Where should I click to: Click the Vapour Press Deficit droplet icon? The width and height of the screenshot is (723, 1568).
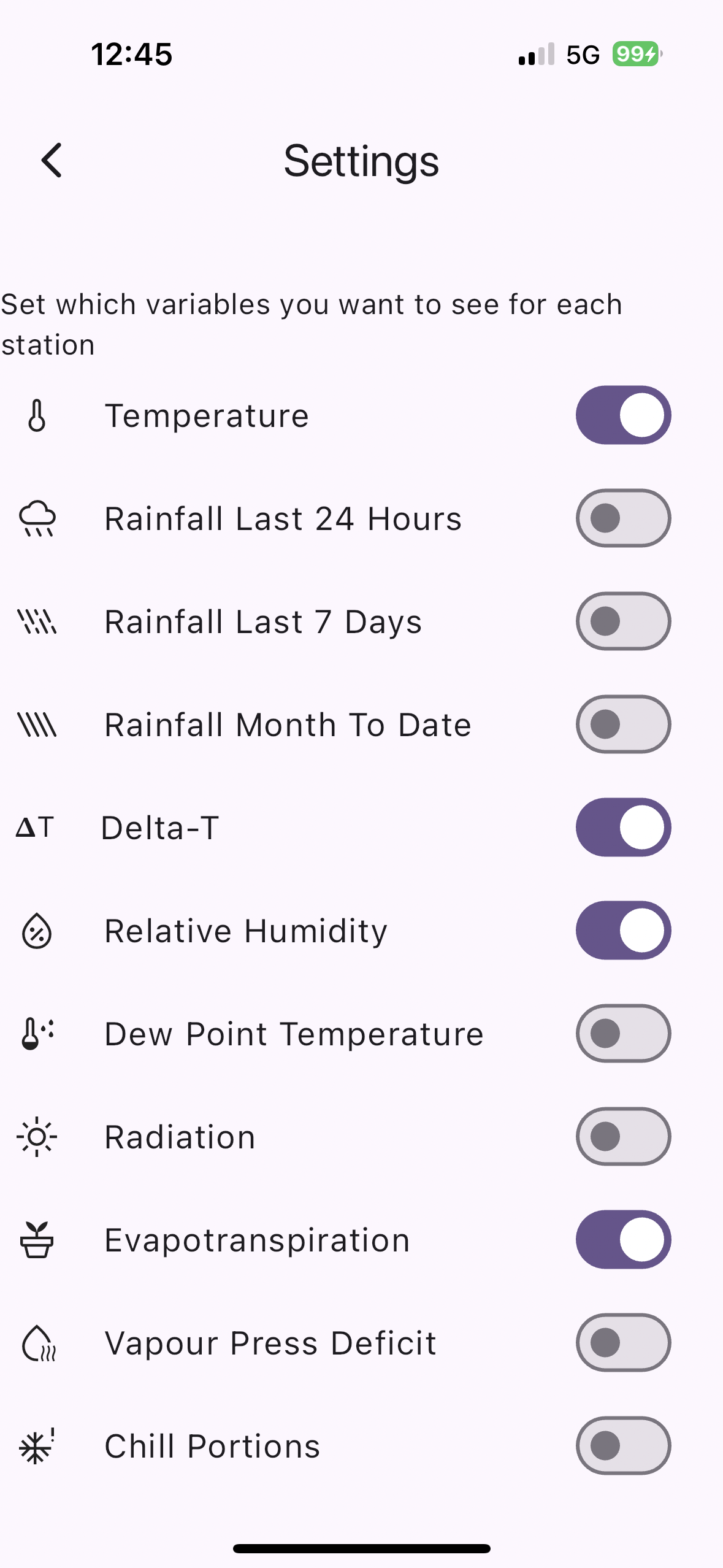(38, 1343)
